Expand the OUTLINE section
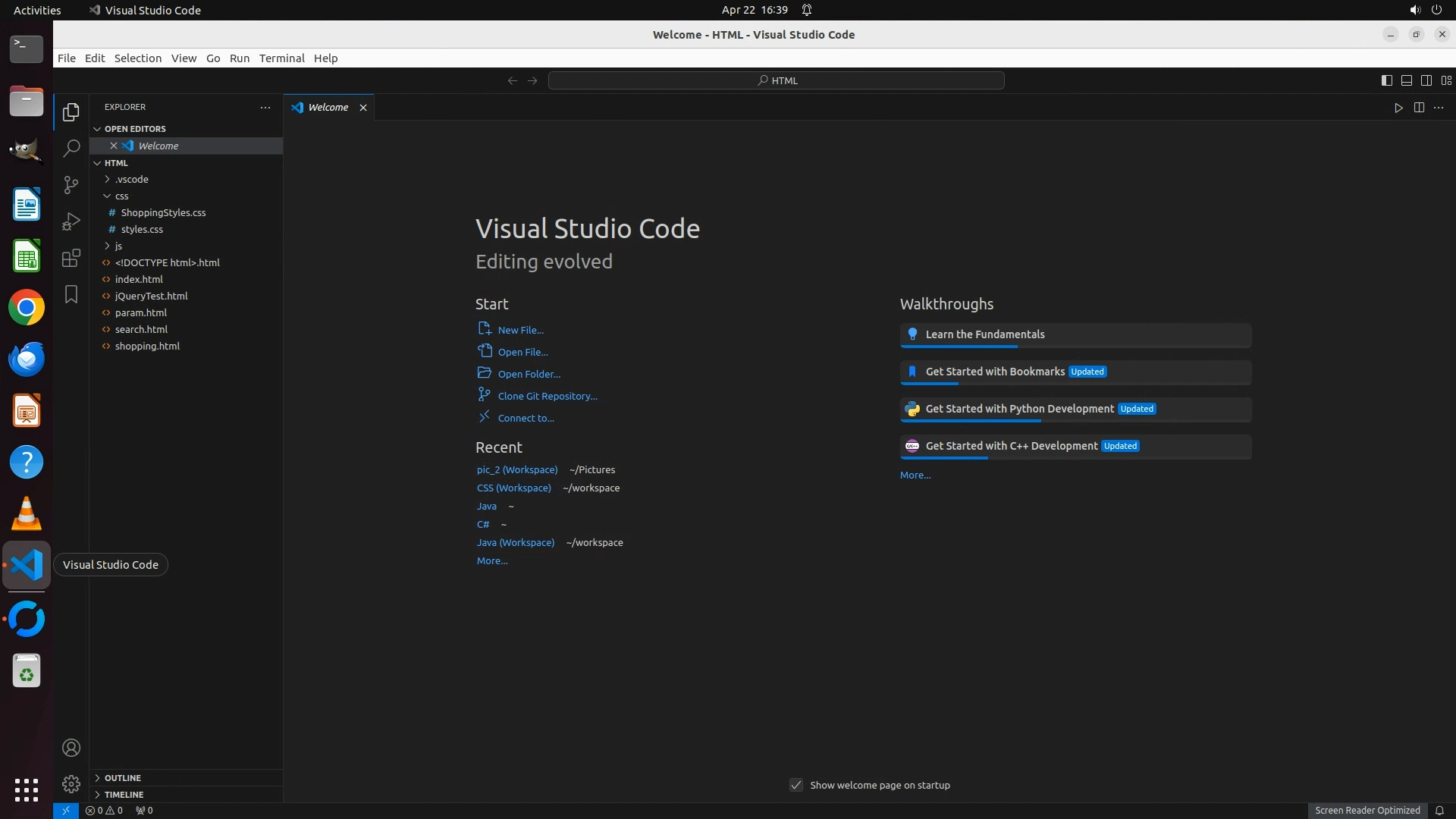This screenshot has width=1456, height=819. click(x=123, y=778)
